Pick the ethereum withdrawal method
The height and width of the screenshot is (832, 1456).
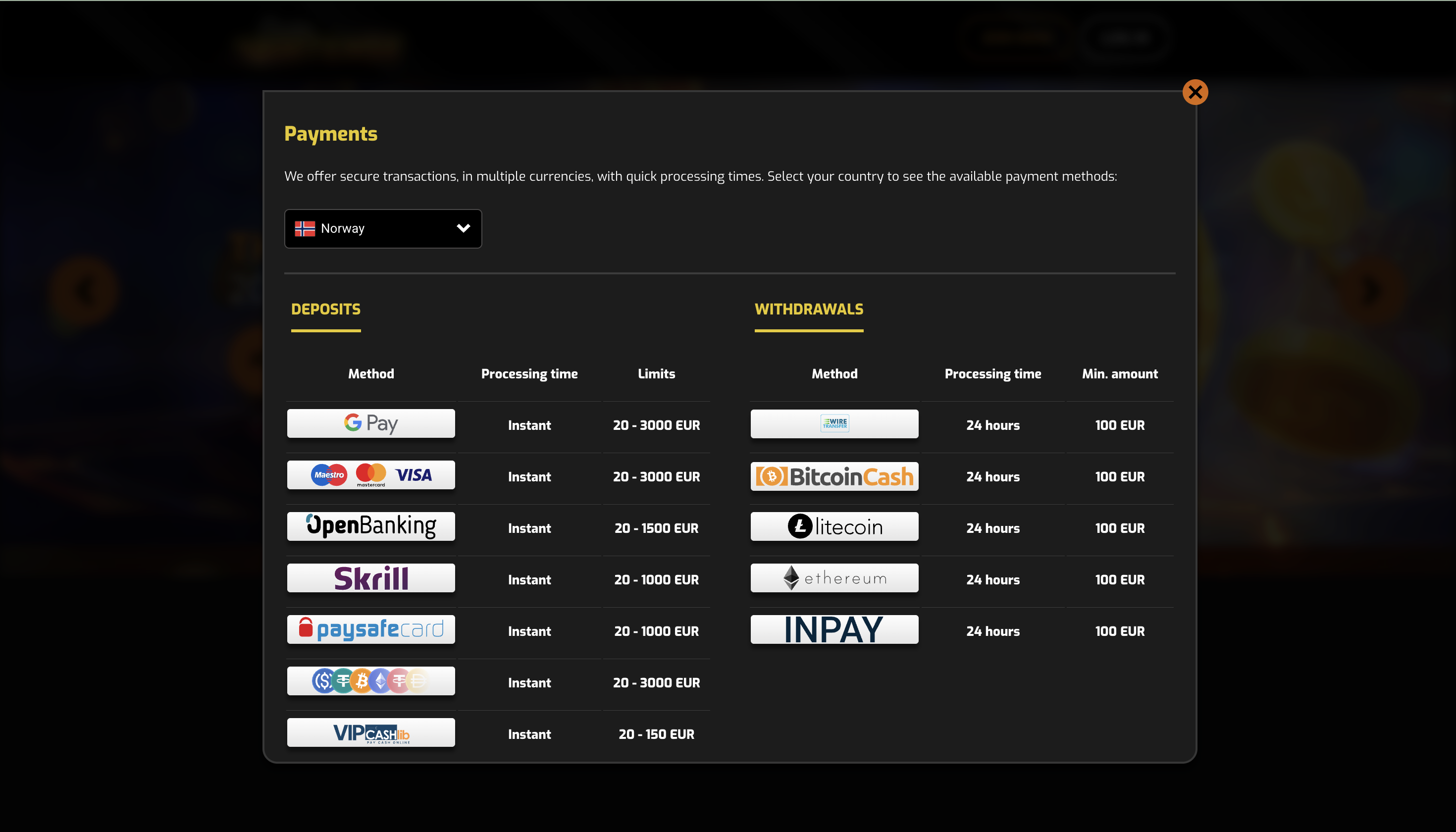coord(834,578)
